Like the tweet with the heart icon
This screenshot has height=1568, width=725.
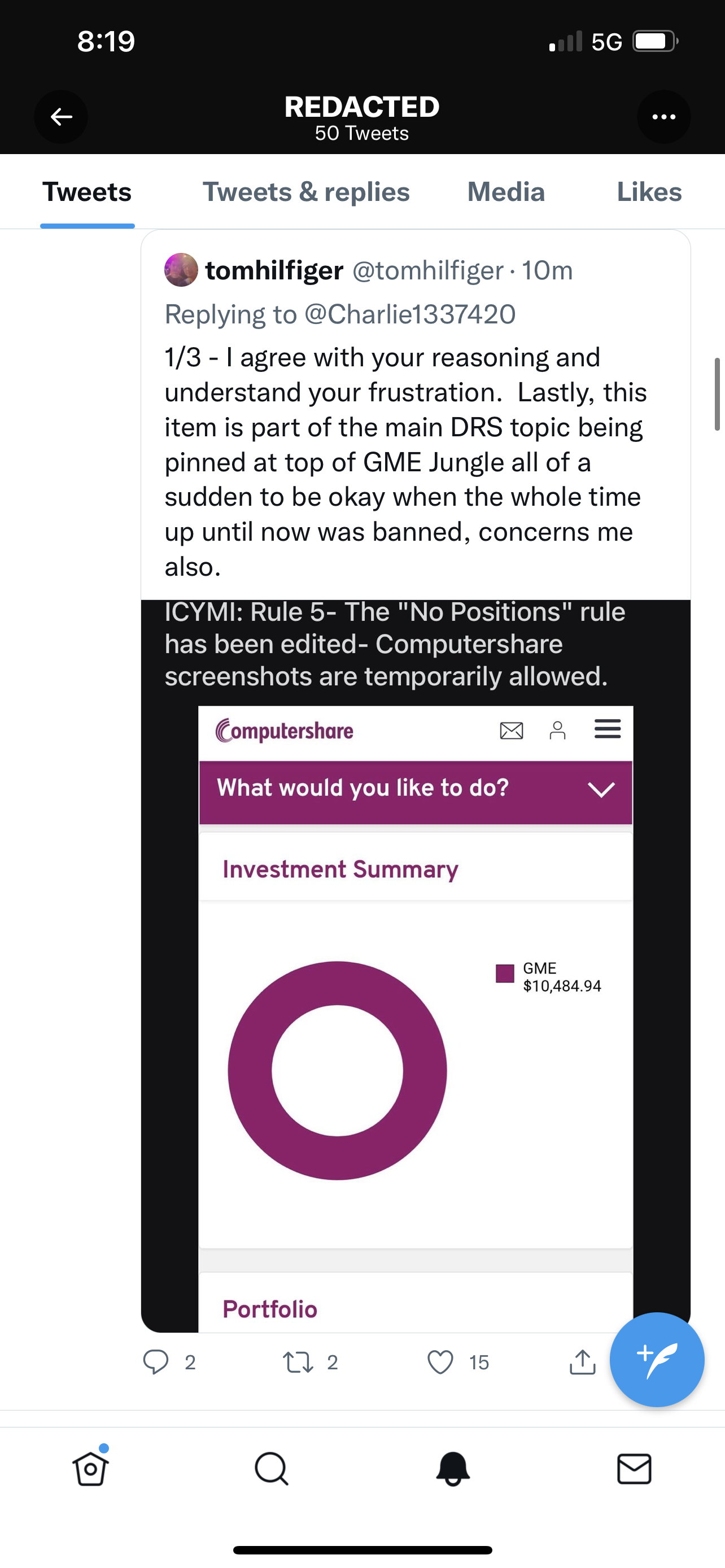point(440,1361)
